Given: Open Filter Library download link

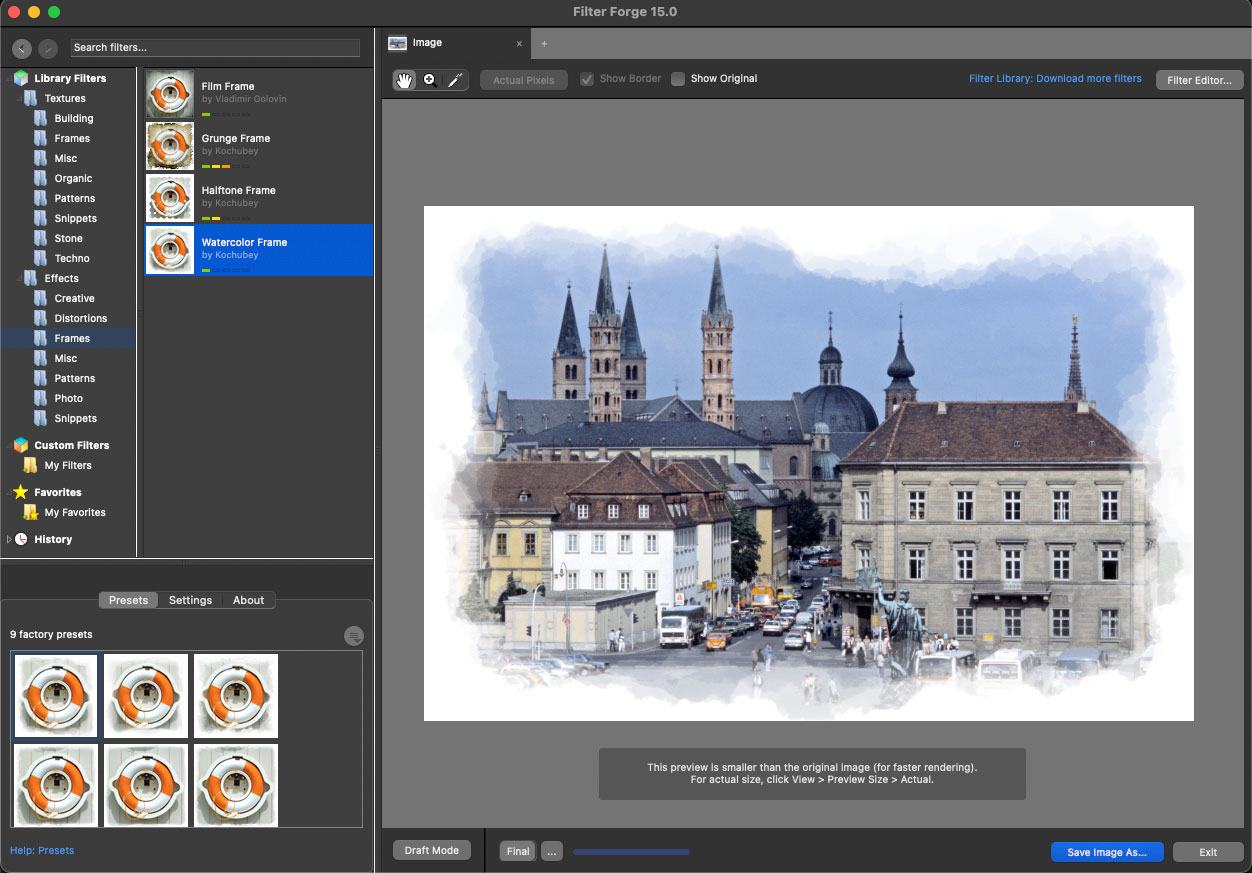Looking at the screenshot, I should coord(1055,79).
